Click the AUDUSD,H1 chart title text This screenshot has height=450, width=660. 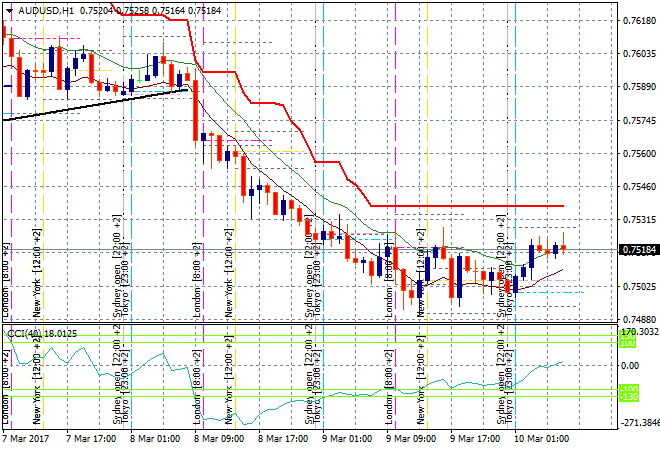(x=46, y=10)
